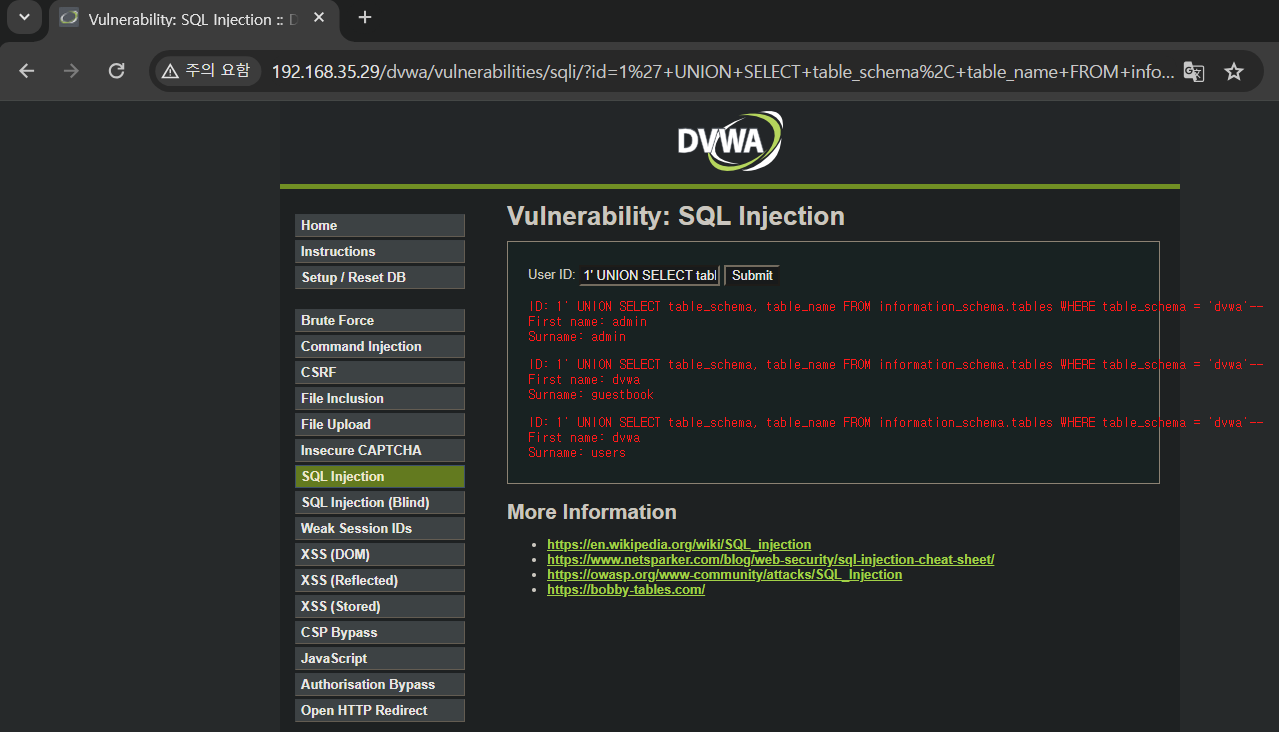Click the 'Surname: admin' result text
Image resolution: width=1279 pixels, height=732 pixels.
(577, 337)
